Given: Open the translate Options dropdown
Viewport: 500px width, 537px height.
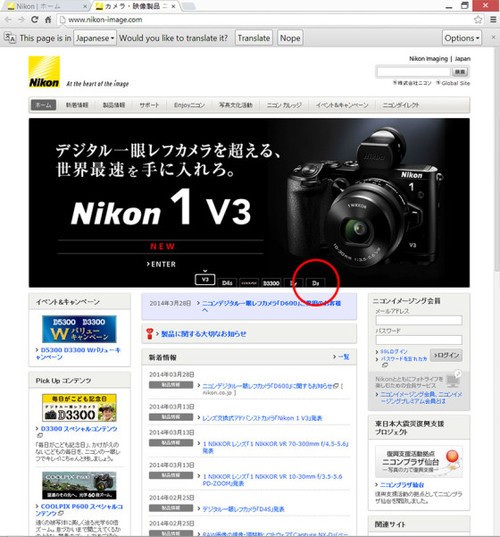Looking at the screenshot, I should 461,38.
